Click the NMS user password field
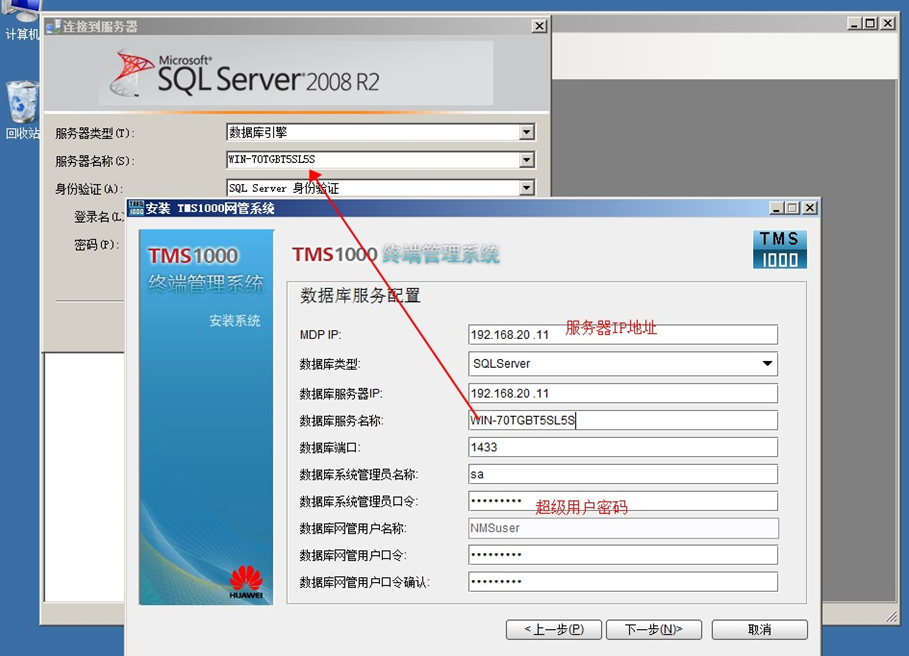The height and width of the screenshot is (656, 909). tap(623, 555)
